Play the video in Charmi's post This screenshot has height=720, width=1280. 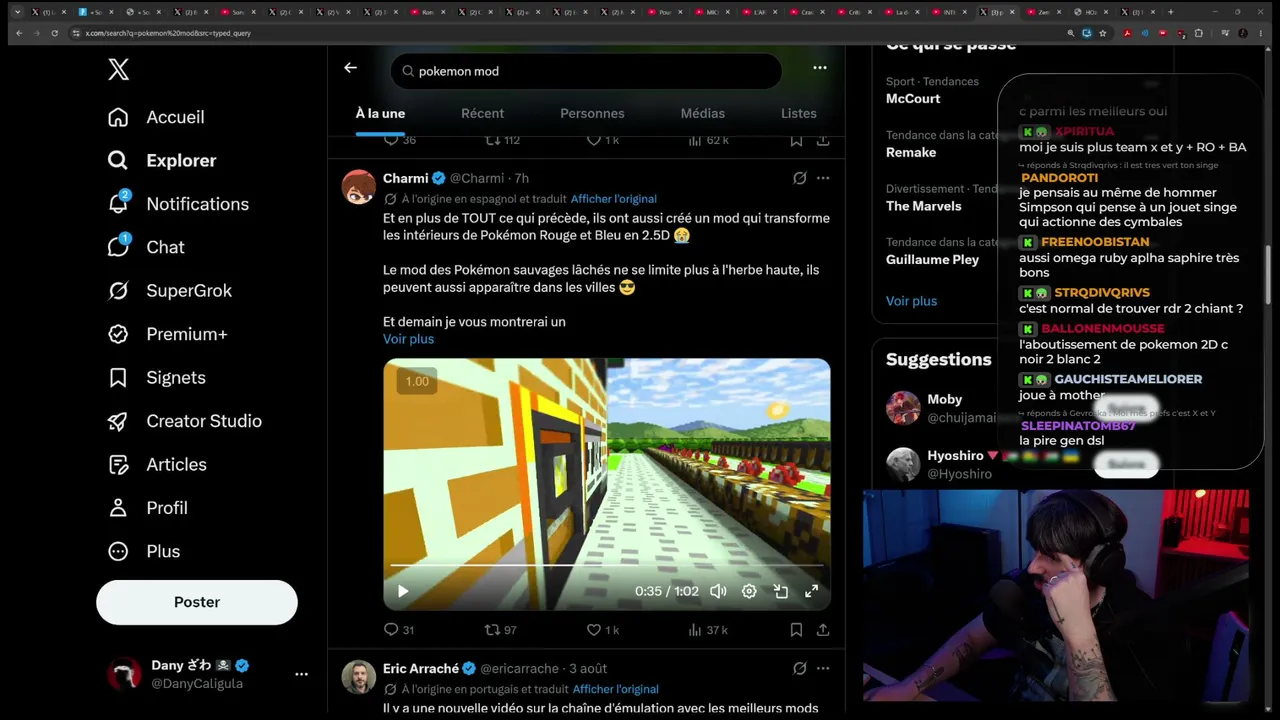403,591
